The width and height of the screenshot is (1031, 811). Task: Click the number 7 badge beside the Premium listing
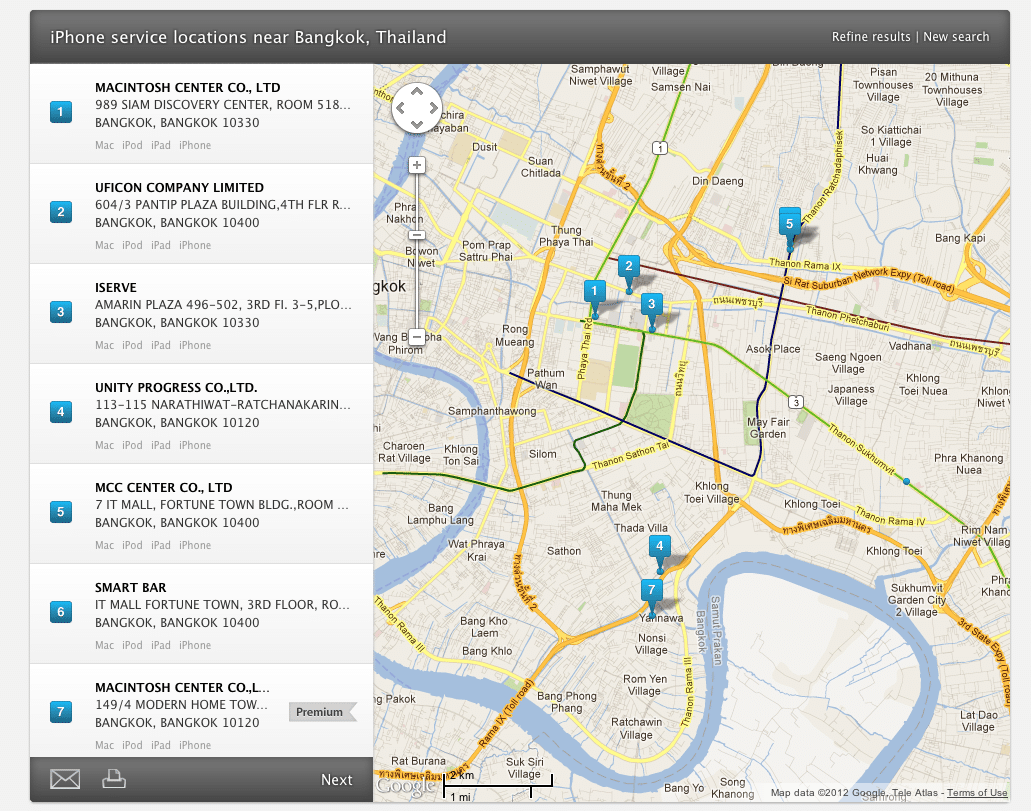(x=60, y=712)
